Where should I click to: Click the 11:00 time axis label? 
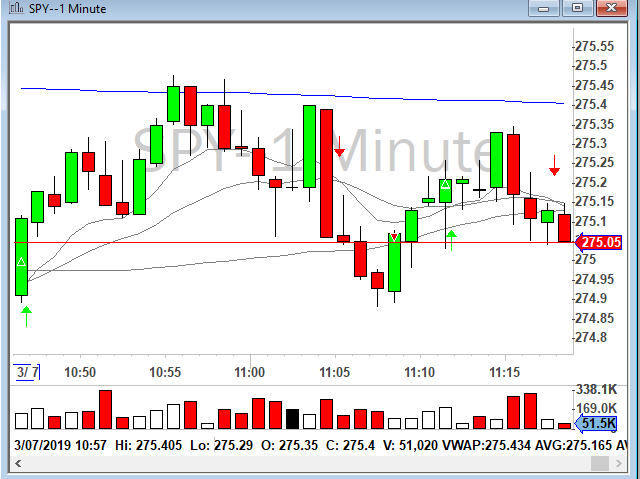coord(249,372)
